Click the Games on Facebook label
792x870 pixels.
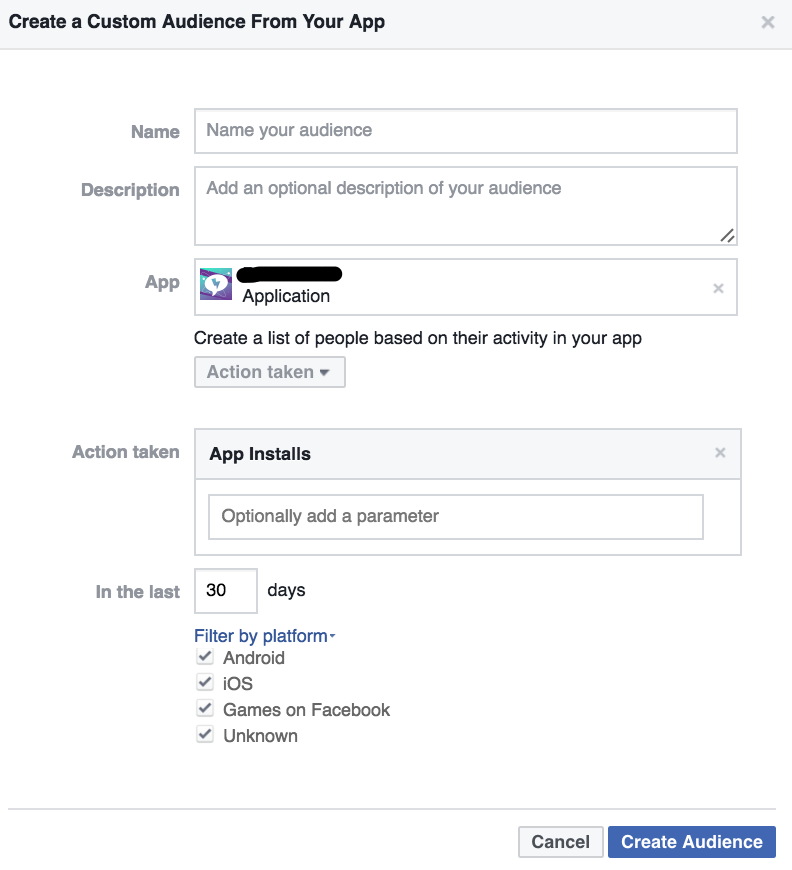coord(306,710)
